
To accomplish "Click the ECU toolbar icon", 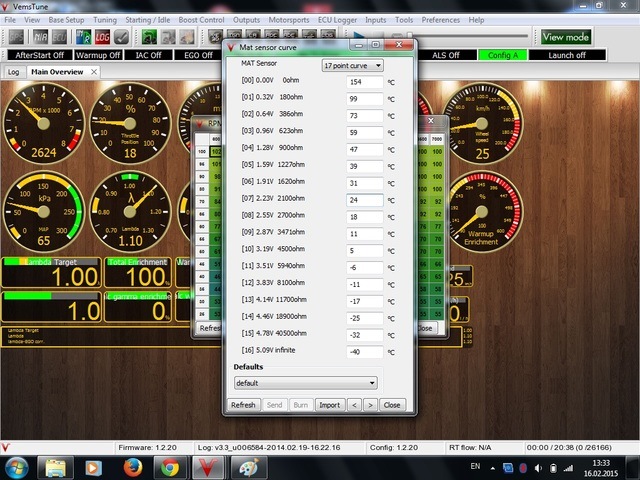I will click(60, 38).
